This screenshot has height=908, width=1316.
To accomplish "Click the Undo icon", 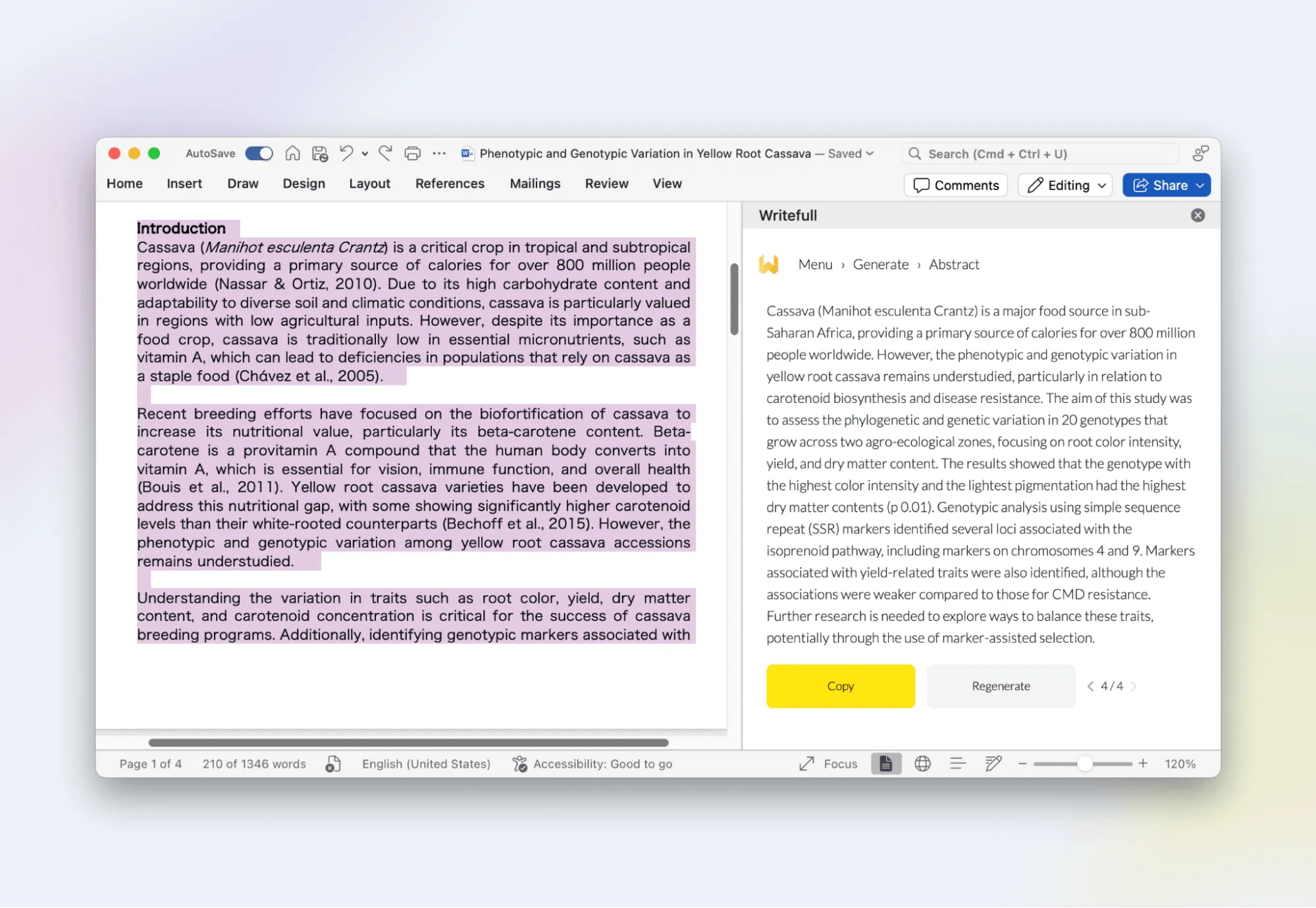I will click(347, 153).
